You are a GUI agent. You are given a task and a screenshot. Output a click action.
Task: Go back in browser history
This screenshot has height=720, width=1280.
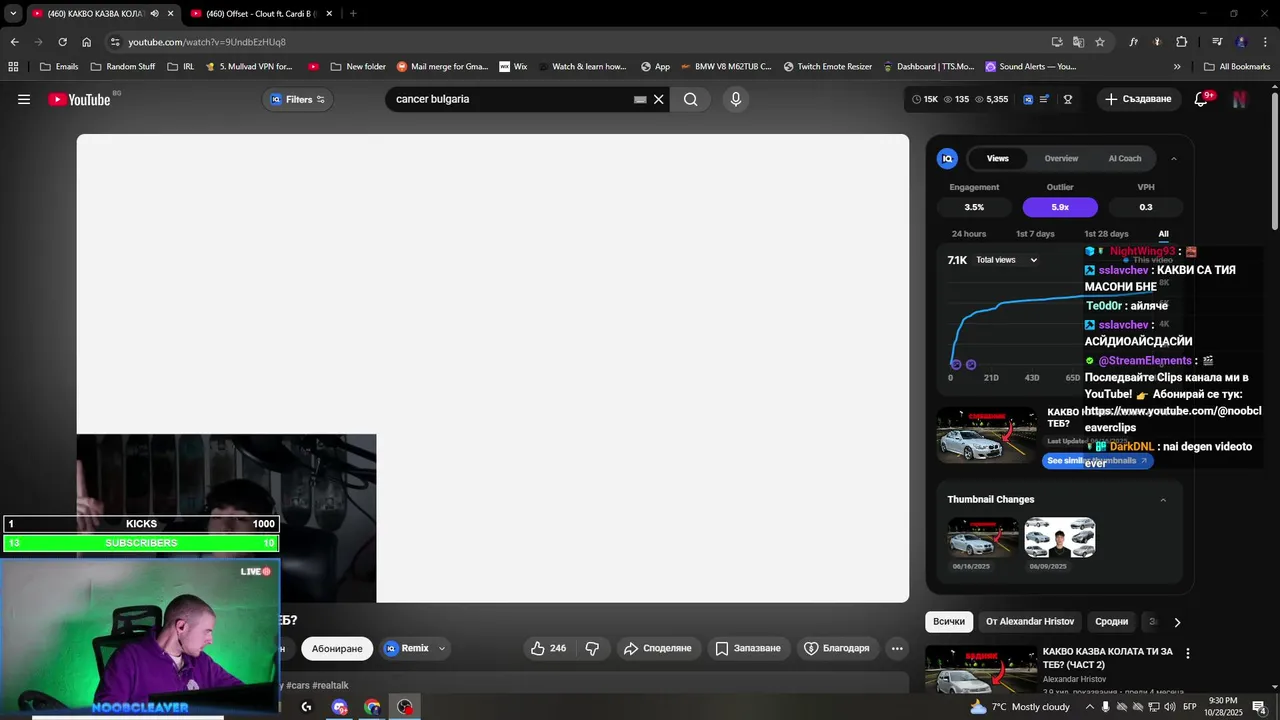click(x=14, y=42)
